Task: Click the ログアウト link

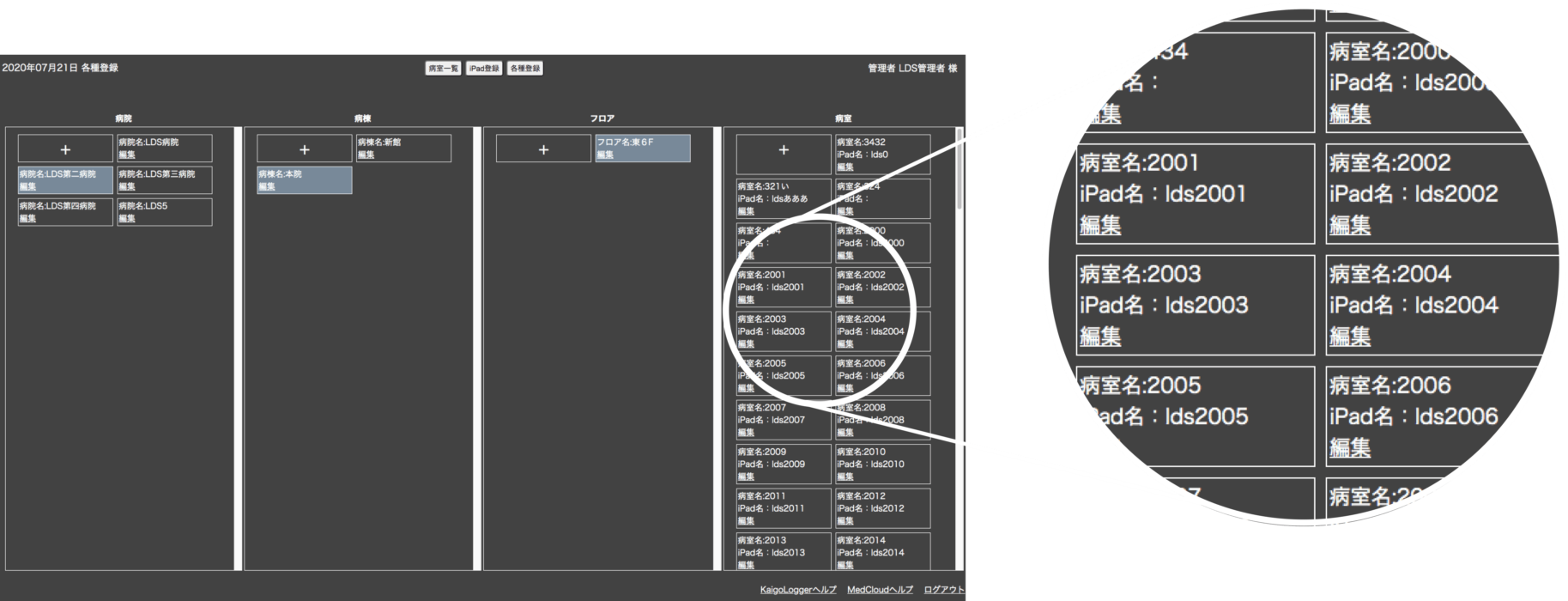Action: click(944, 590)
